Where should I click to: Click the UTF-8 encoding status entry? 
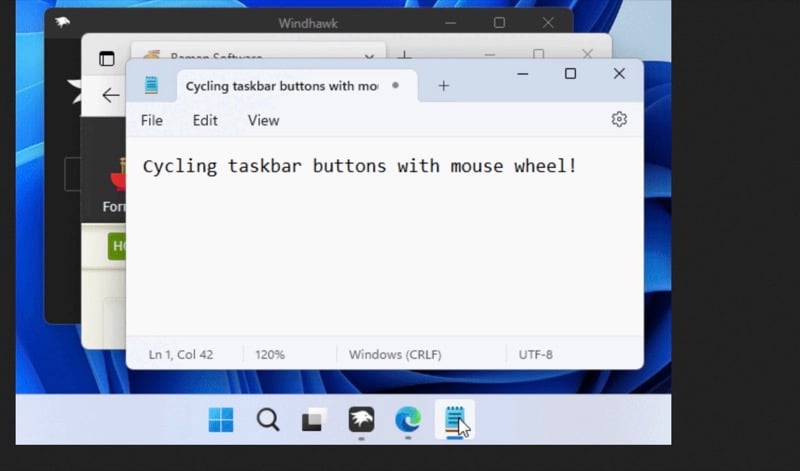point(535,355)
